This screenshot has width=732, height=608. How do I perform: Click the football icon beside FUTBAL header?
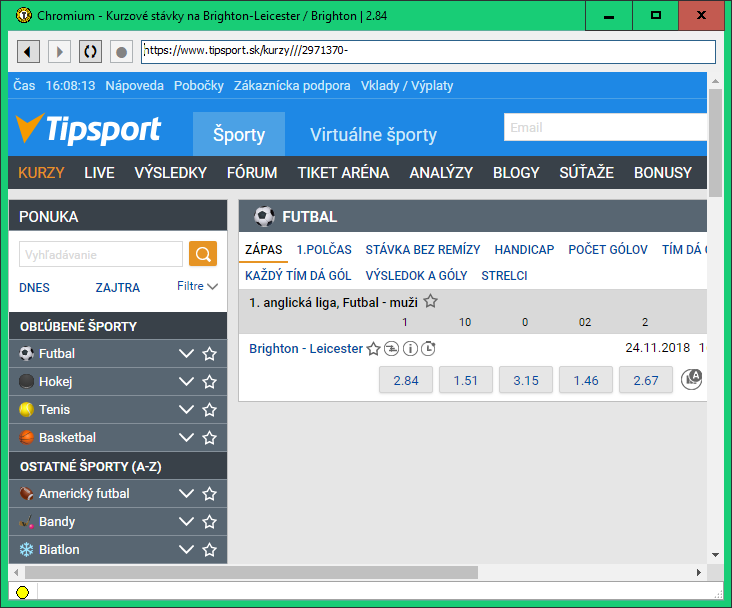(264, 217)
